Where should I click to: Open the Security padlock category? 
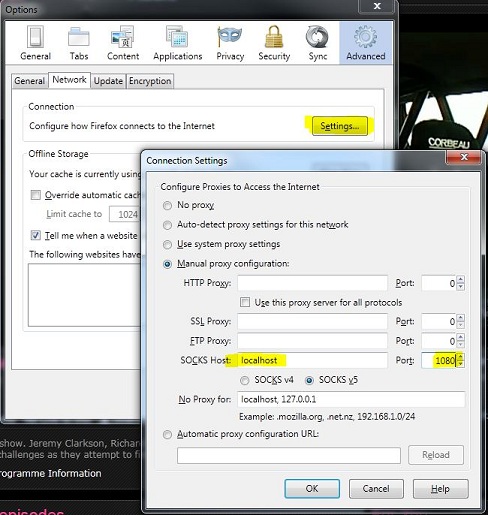pyautogui.click(x=274, y=43)
